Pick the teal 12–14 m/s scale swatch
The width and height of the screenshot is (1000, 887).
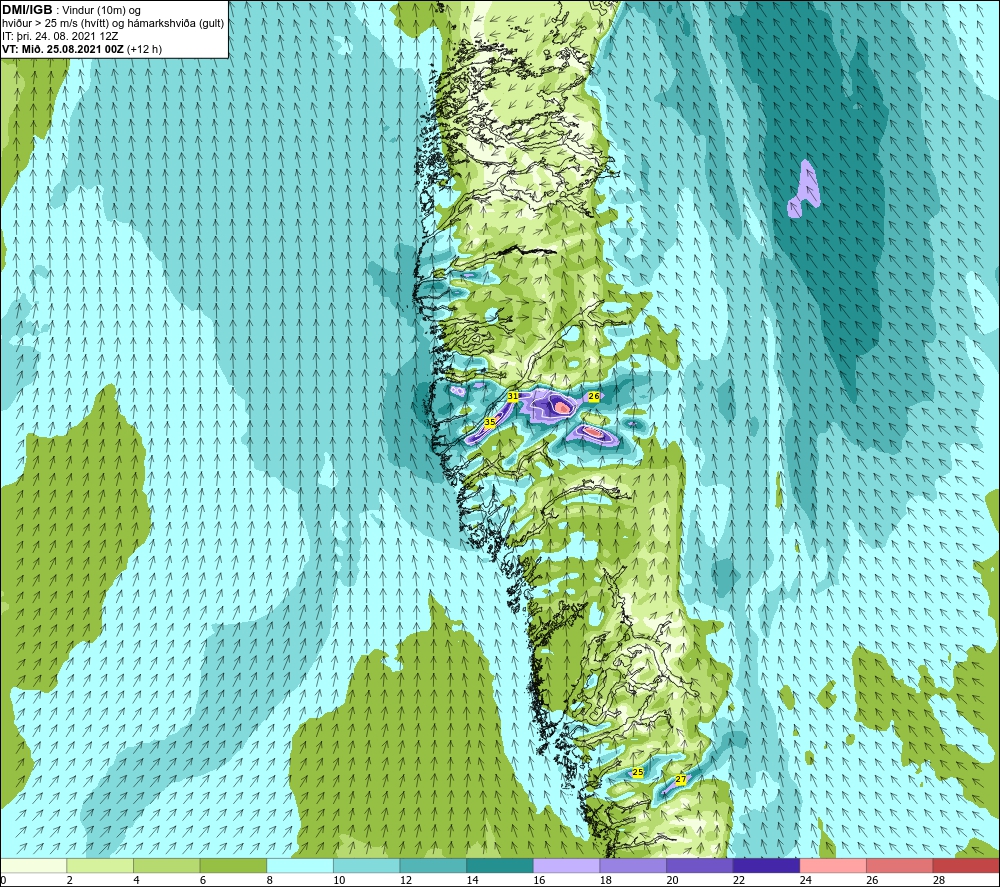[x=433, y=866]
